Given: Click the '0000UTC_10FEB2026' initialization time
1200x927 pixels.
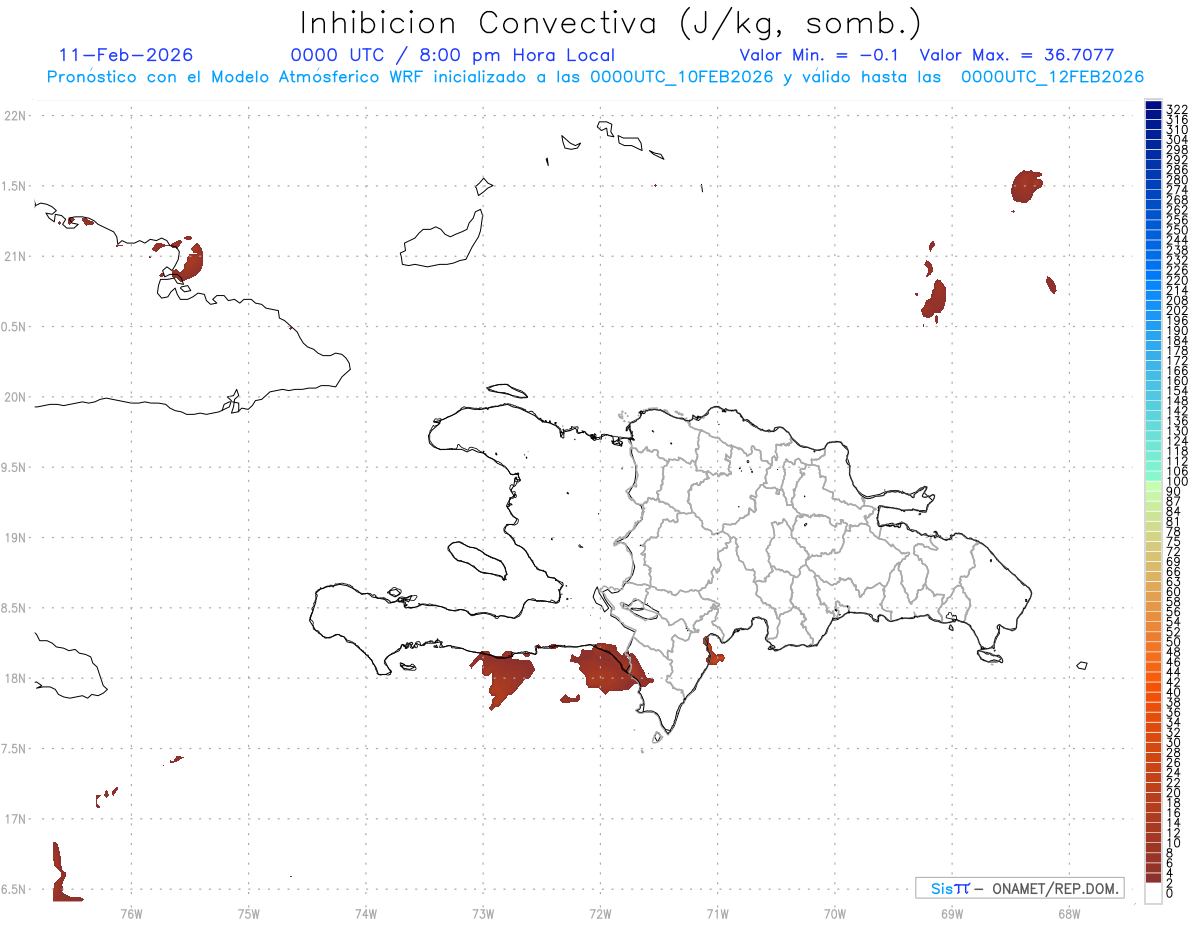Looking at the screenshot, I should [682, 77].
